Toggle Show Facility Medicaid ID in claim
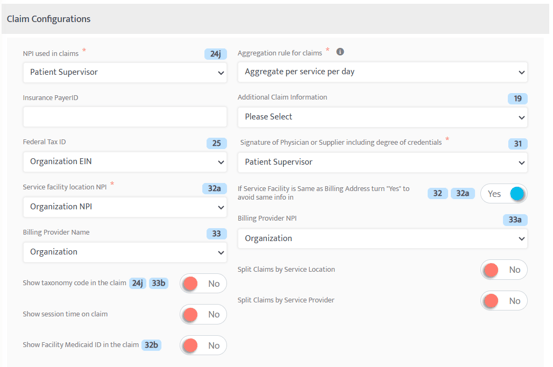553x367 pixels. click(203, 345)
